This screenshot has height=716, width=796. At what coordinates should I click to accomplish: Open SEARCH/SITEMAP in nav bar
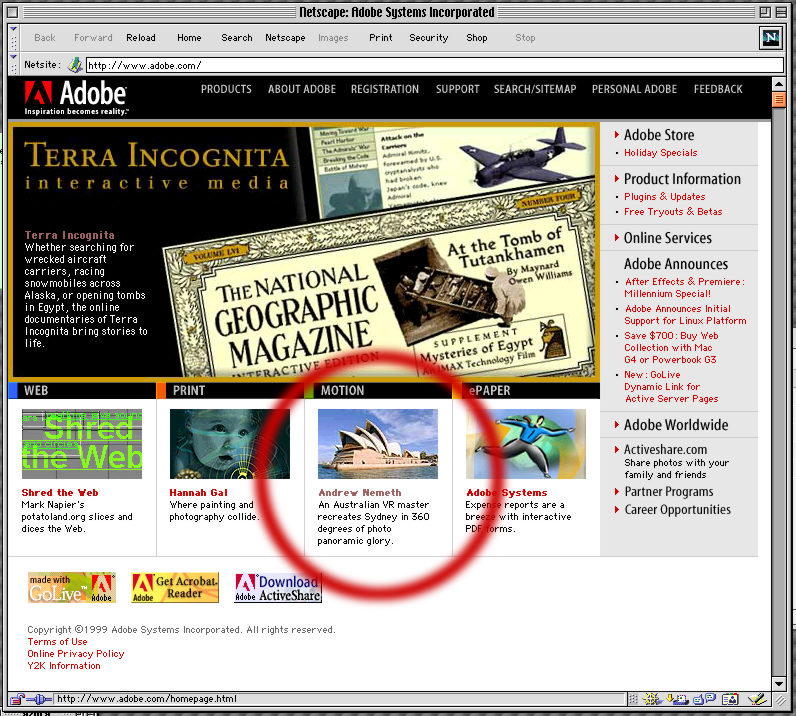pos(535,89)
